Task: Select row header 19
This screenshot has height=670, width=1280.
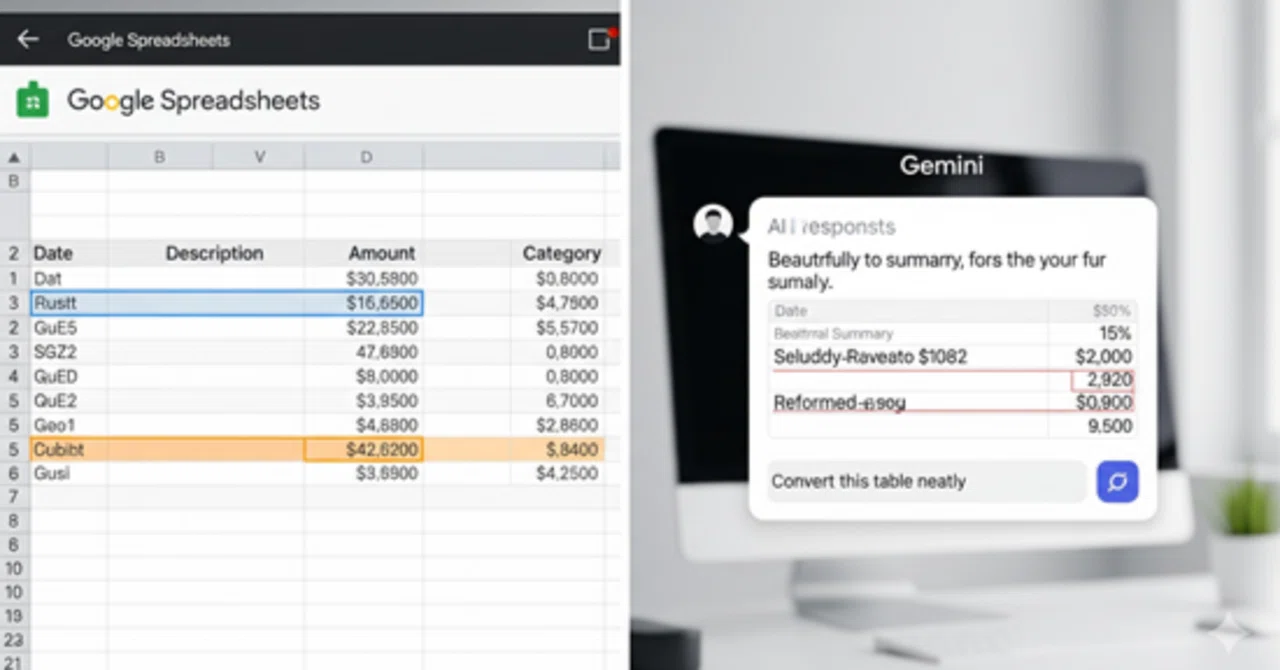Action: pyautogui.click(x=14, y=617)
